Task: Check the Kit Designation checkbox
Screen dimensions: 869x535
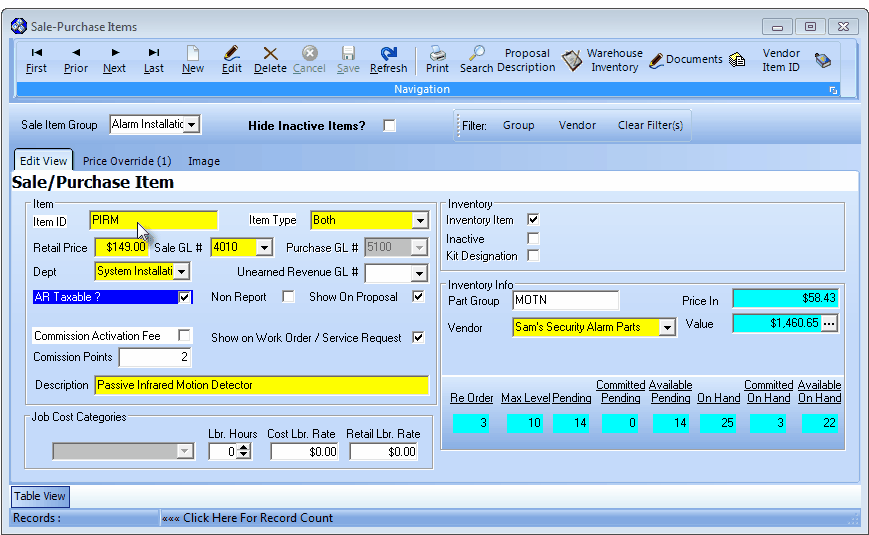Action: (533, 256)
